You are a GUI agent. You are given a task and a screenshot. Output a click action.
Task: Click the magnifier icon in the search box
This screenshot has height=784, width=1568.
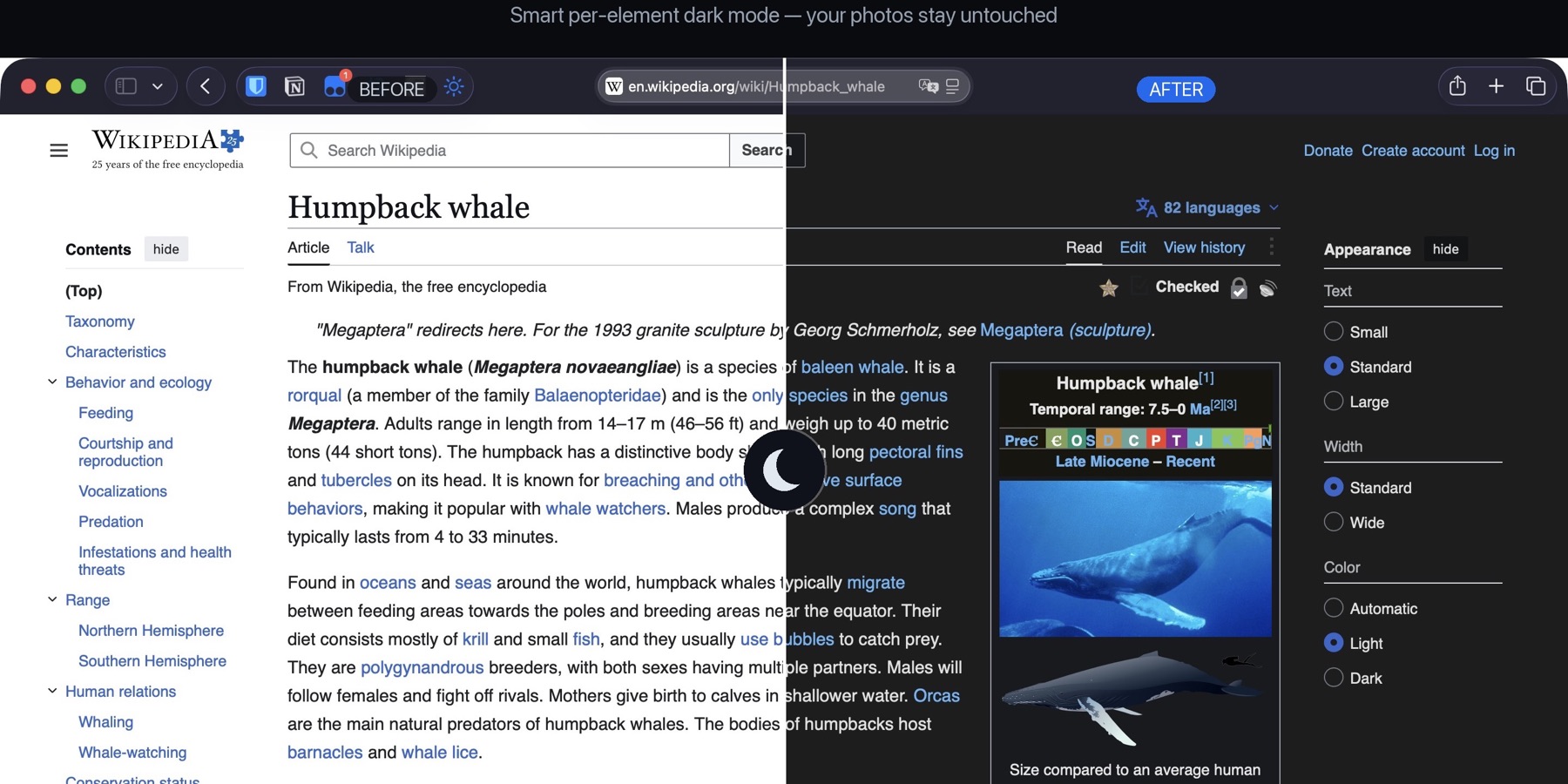click(308, 151)
